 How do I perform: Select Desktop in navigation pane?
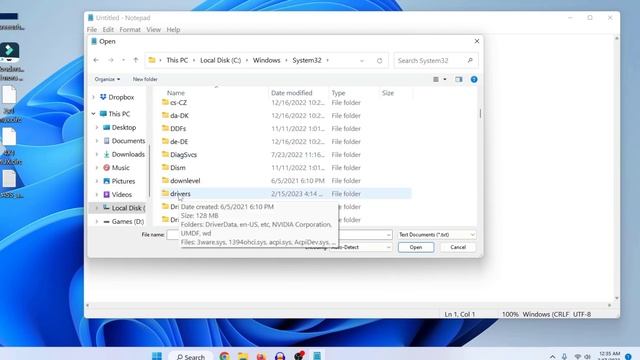(x=124, y=127)
